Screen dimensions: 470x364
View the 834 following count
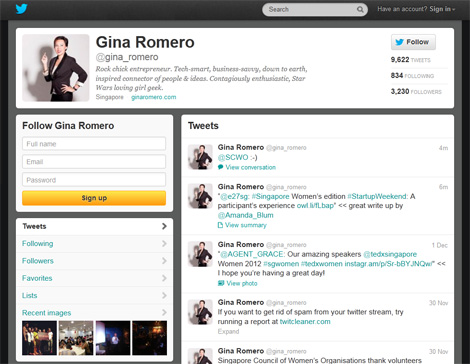412,76
